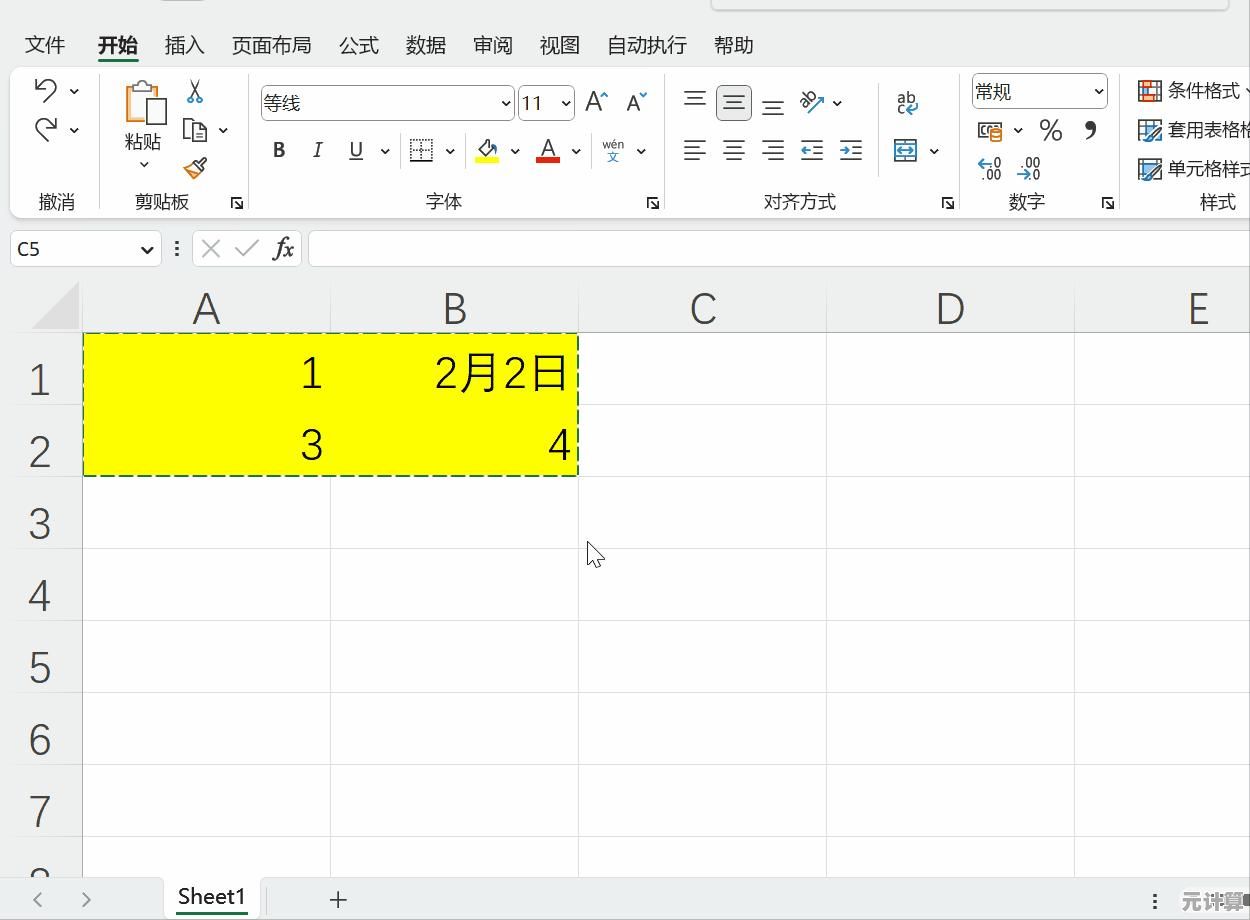This screenshot has height=920, width=1250.
Task: Switch to the 公式 ribbon tab
Action: pyautogui.click(x=358, y=45)
